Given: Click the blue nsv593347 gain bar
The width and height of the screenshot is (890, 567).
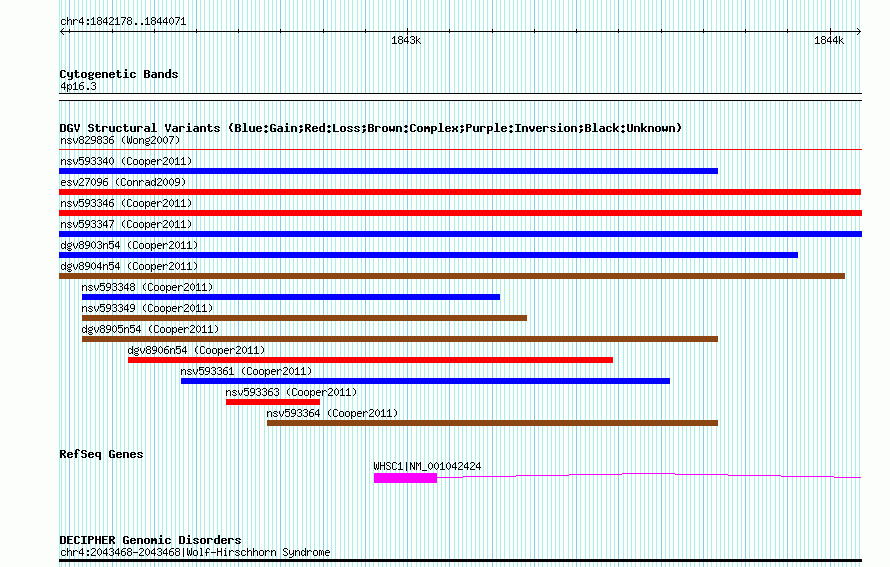Looking at the screenshot, I should [x=460, y=234].
